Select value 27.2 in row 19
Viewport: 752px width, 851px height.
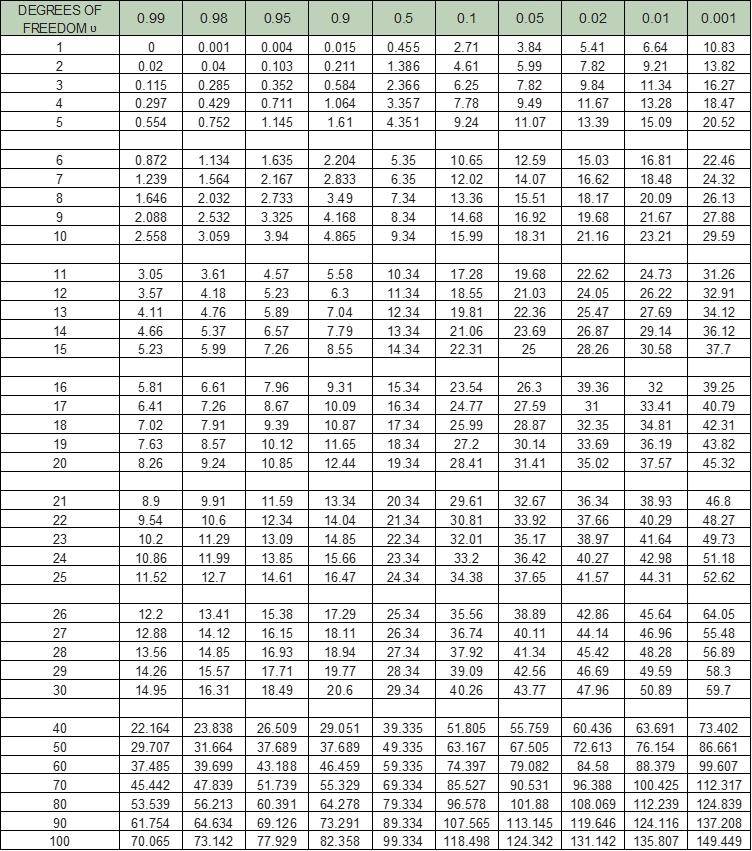[x=466, y=444]
